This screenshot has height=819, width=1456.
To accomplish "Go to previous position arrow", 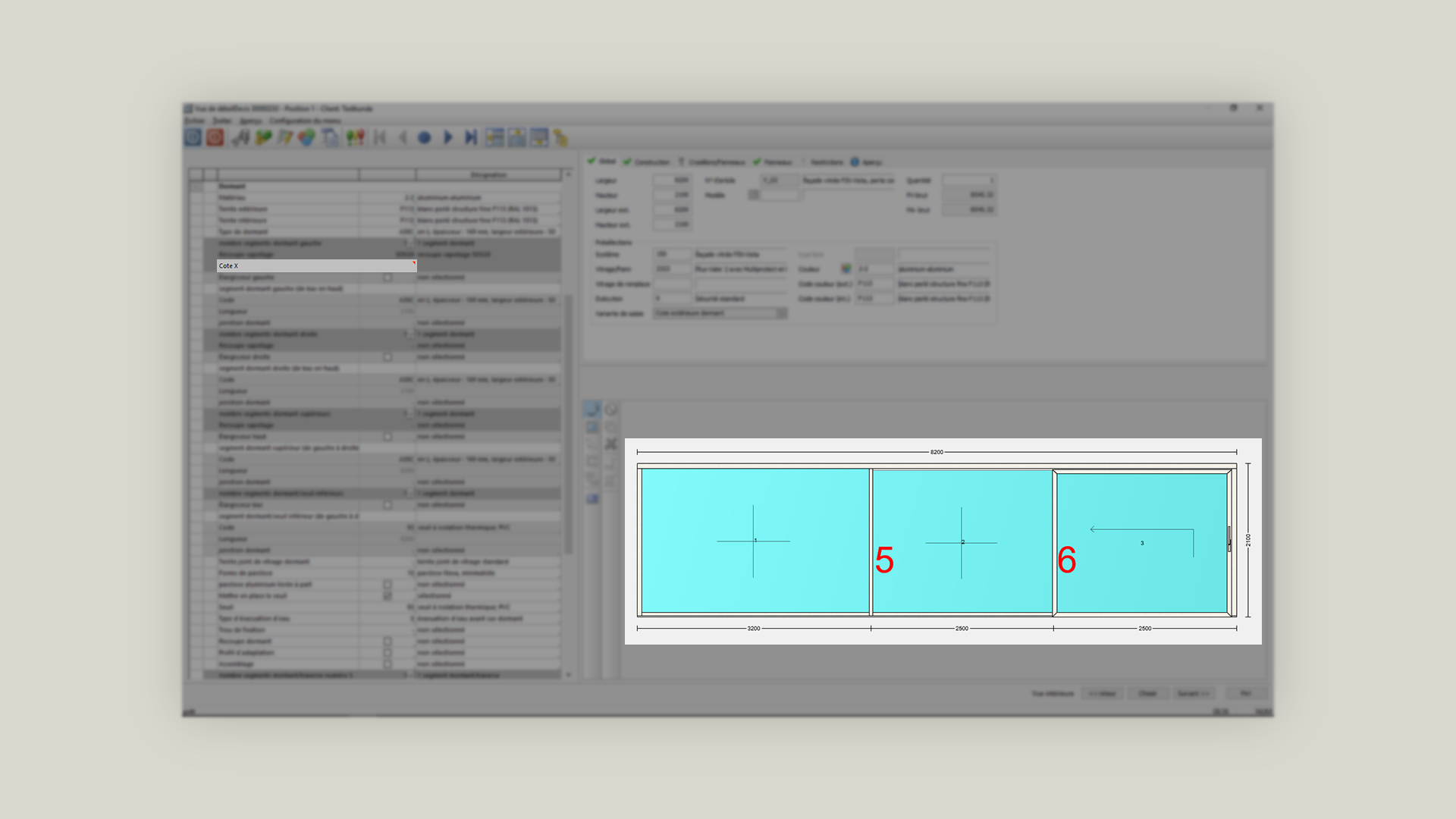I will (403, 137).
